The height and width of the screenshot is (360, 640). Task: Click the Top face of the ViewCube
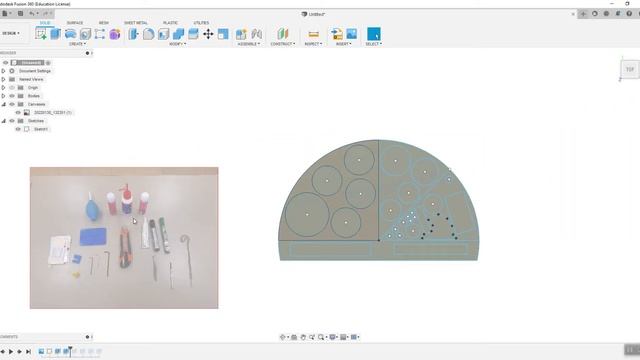click(x=630, y=69)
